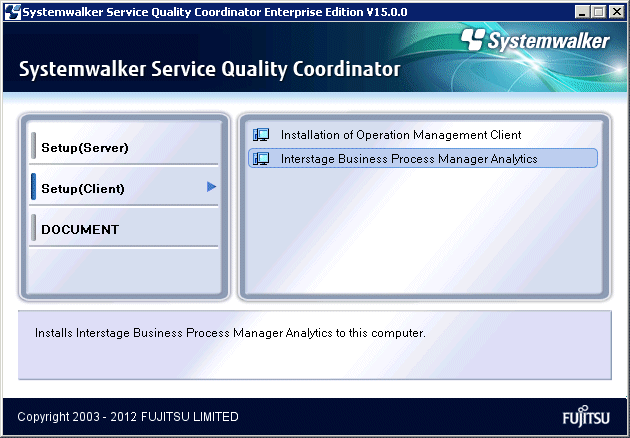630x438 pixels.
Task: Click the window title text Enterprise Edition V15.0.0
Action: coord(336,12)
